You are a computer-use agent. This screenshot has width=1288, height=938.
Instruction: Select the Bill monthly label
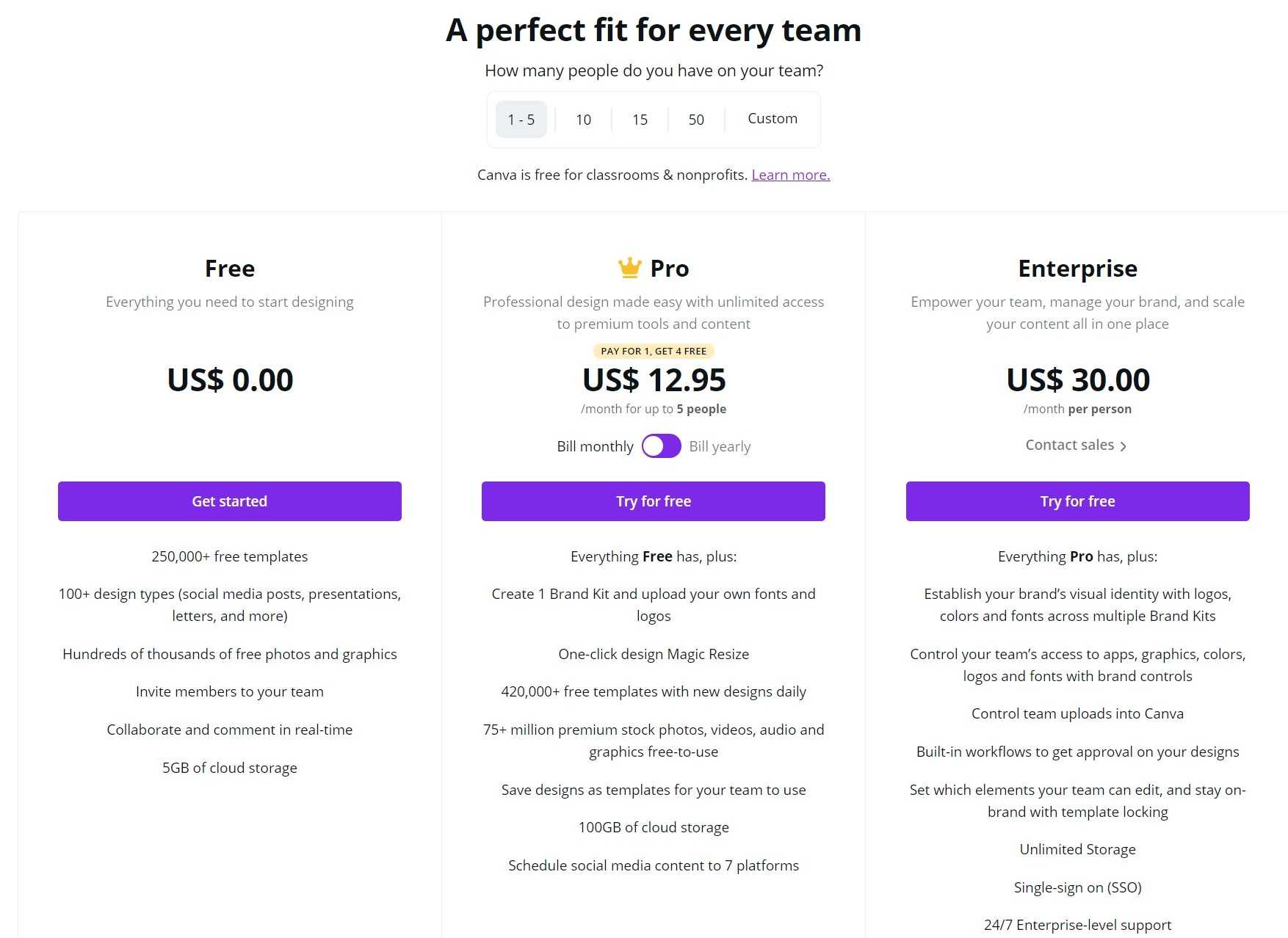coord(595,446)
